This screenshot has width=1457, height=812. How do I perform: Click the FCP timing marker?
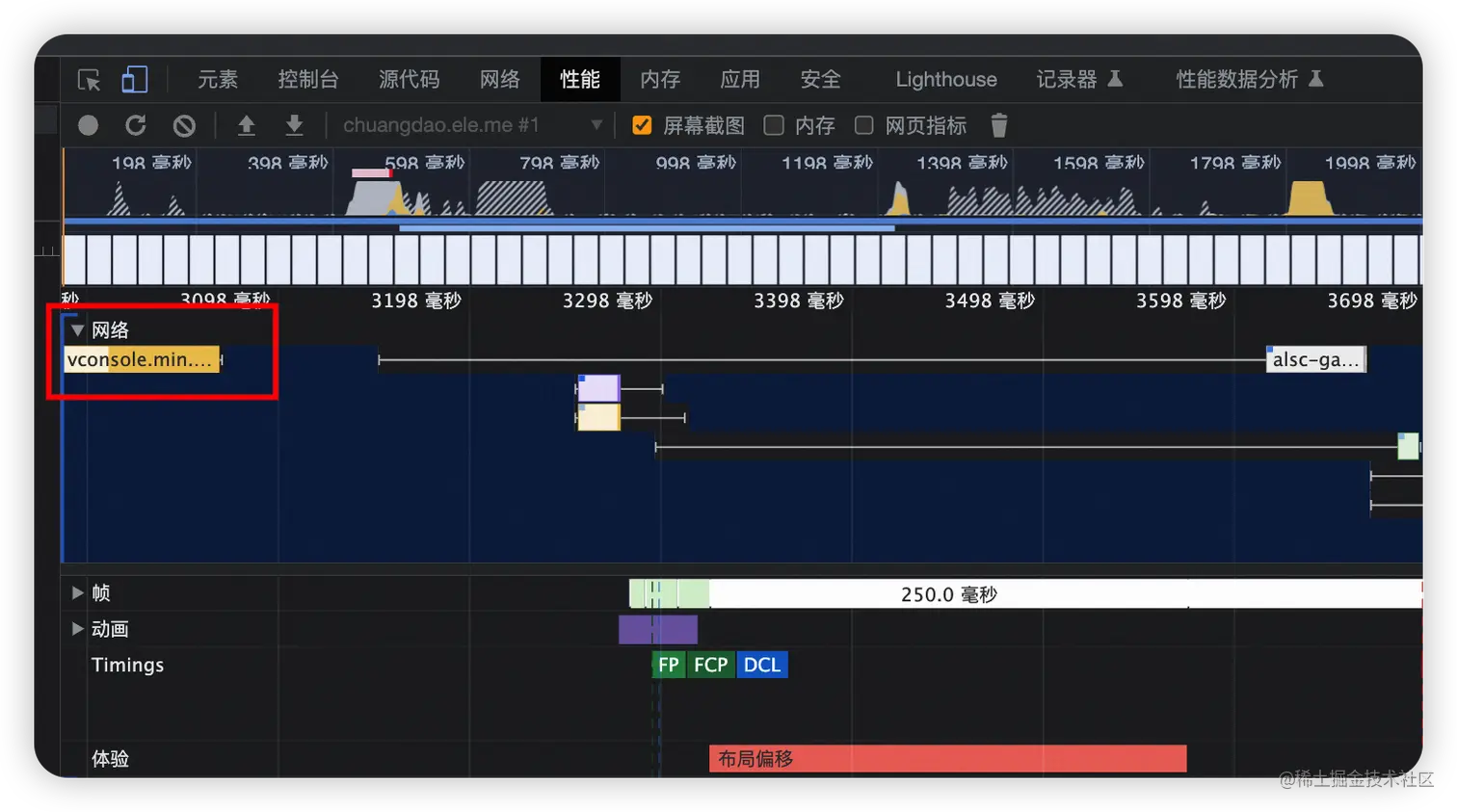pyautogui.click(x=711, y=665)
